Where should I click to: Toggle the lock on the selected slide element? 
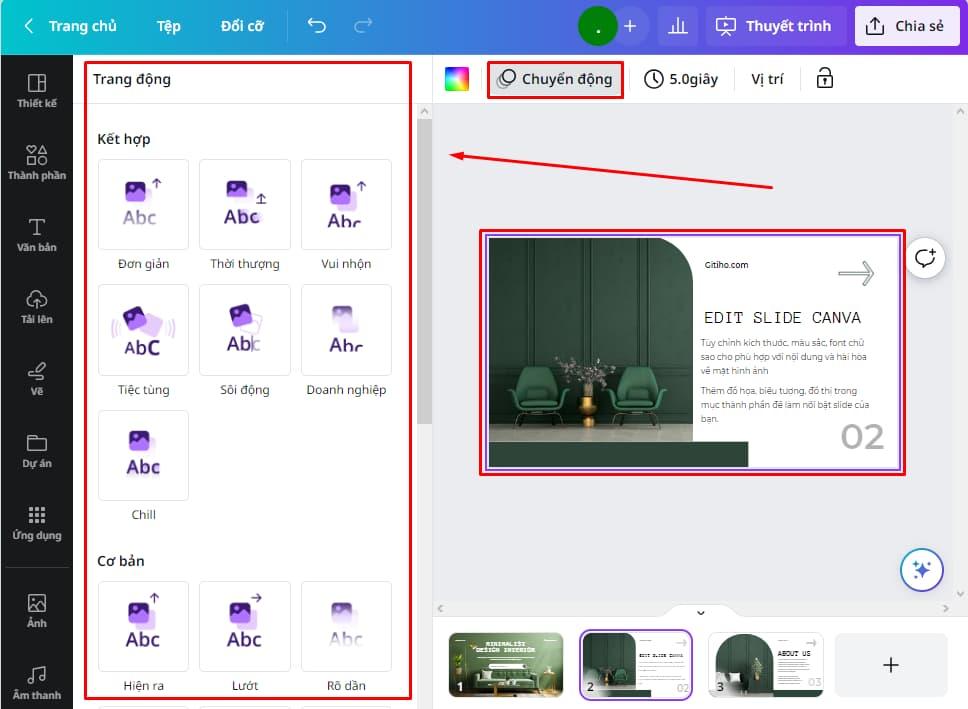823,78
